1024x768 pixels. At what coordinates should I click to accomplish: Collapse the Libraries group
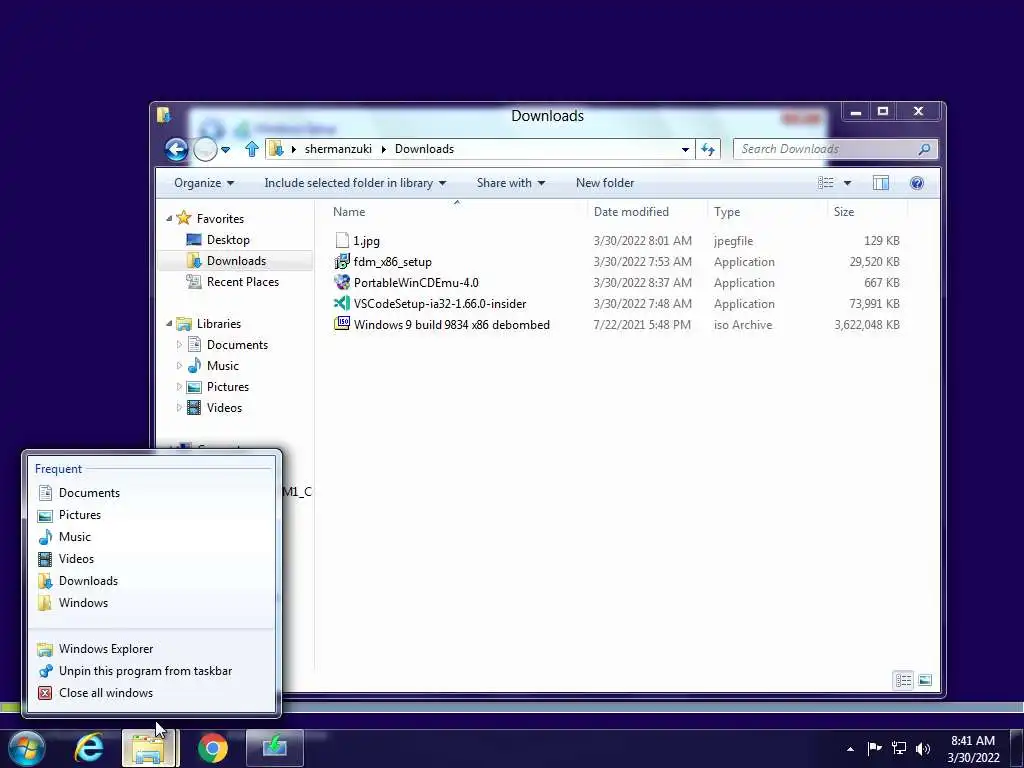point(169,323)
